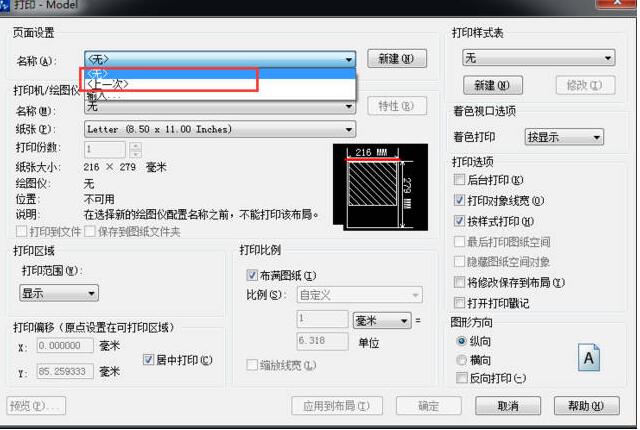Click the 取消 button

(508, 406)
